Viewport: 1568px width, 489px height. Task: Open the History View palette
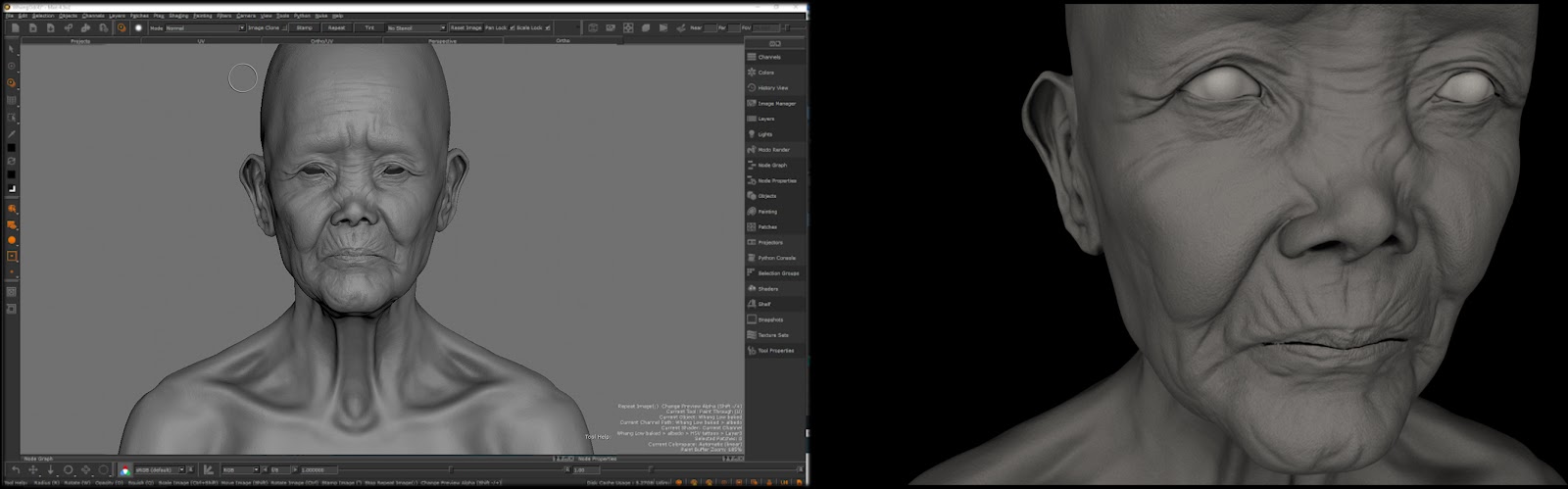[x=777, y=88]
